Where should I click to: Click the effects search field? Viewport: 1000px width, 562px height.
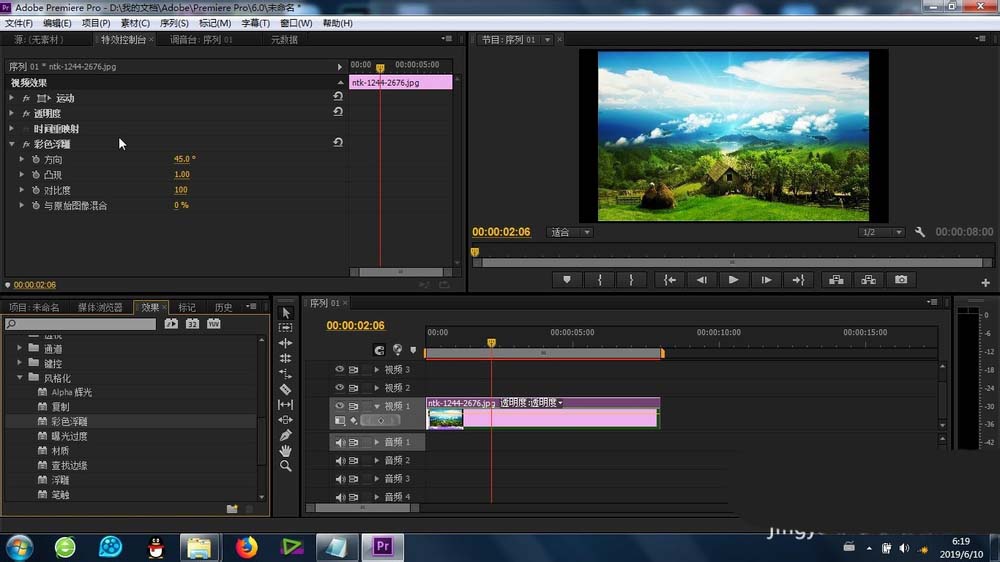(x=80, y=324)
